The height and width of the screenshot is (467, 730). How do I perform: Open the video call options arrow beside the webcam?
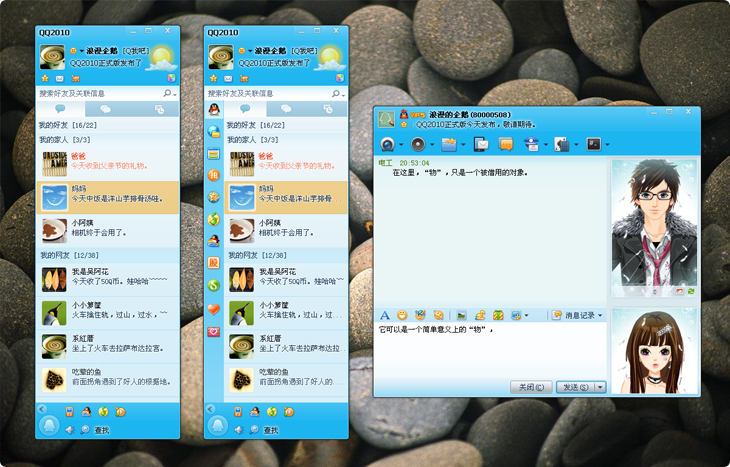(401, 145)
